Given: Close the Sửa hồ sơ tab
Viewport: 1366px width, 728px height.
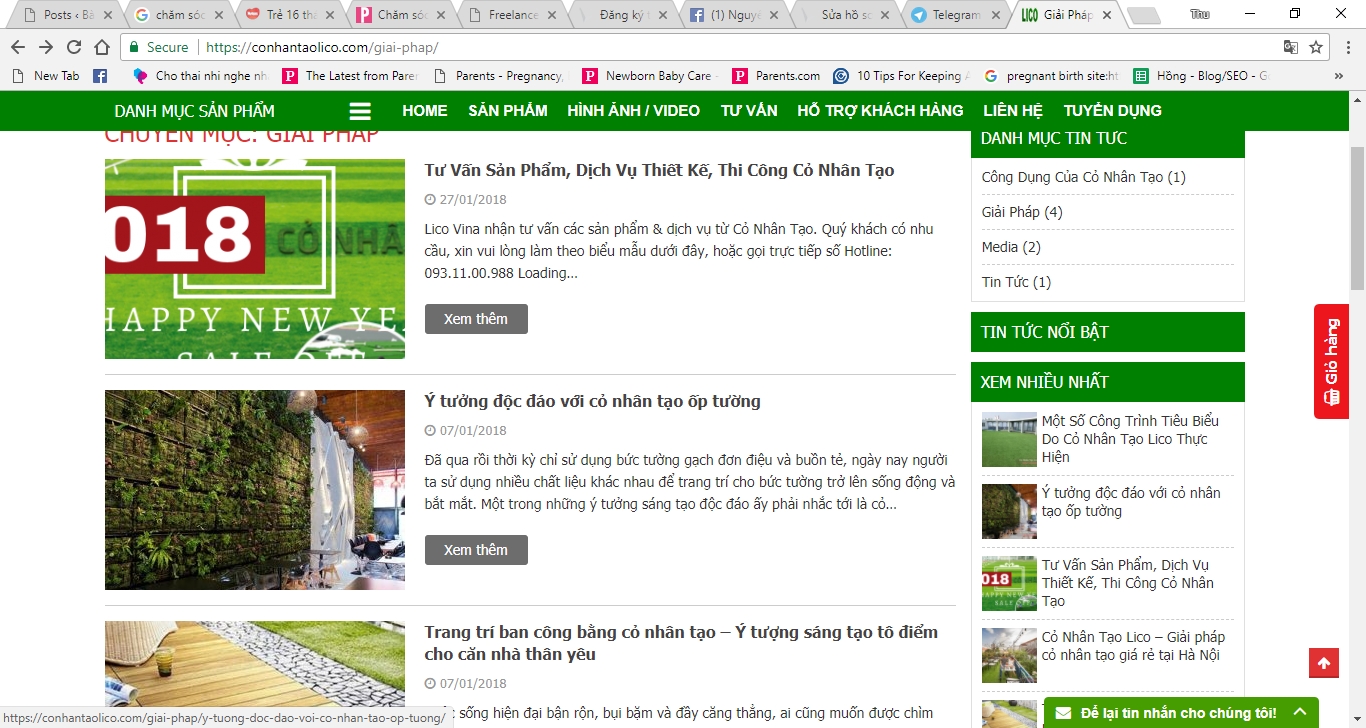Looking at the screenshot, I should click(883, 15).
